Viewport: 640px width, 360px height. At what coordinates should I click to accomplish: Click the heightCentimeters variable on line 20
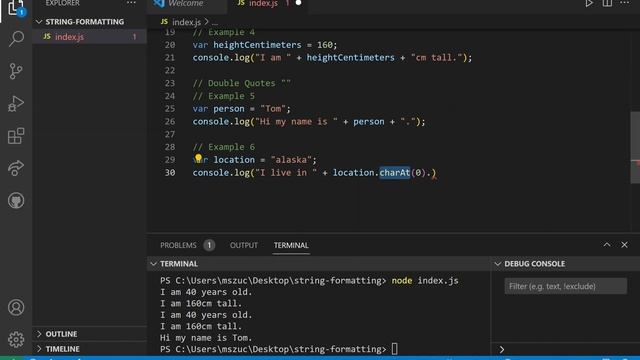click(x=257, y=45)
